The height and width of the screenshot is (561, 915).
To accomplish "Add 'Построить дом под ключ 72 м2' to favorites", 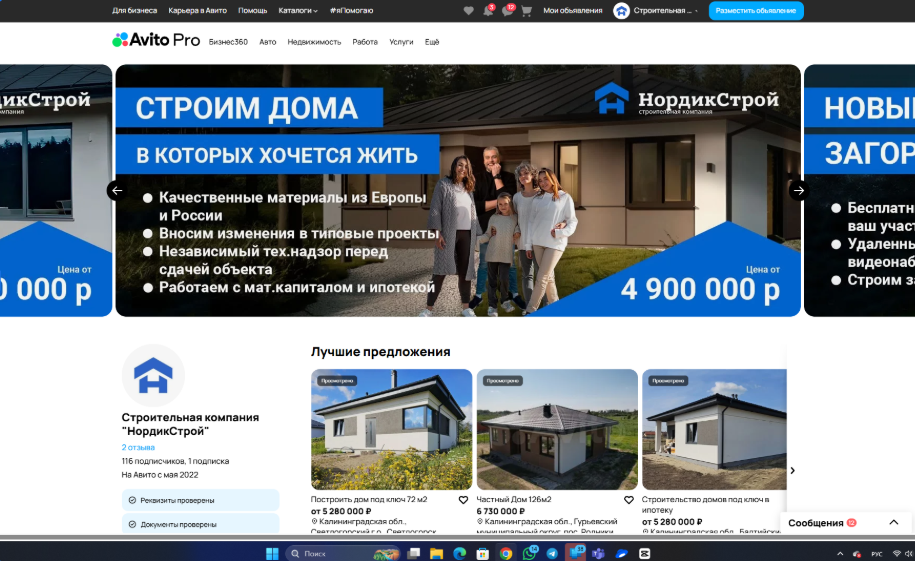I will [x=463, y=500].
